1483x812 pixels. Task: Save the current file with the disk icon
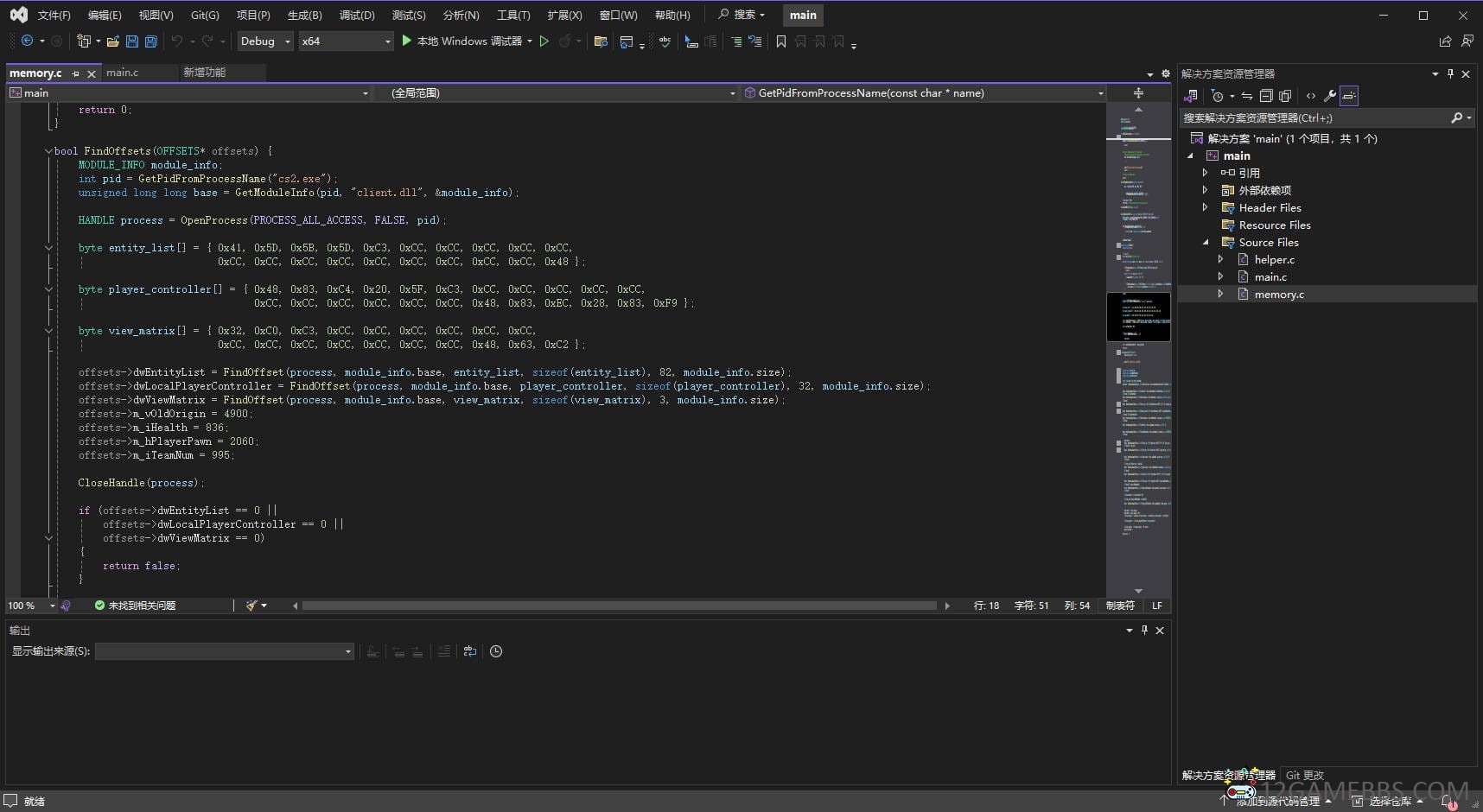[131, 41]
